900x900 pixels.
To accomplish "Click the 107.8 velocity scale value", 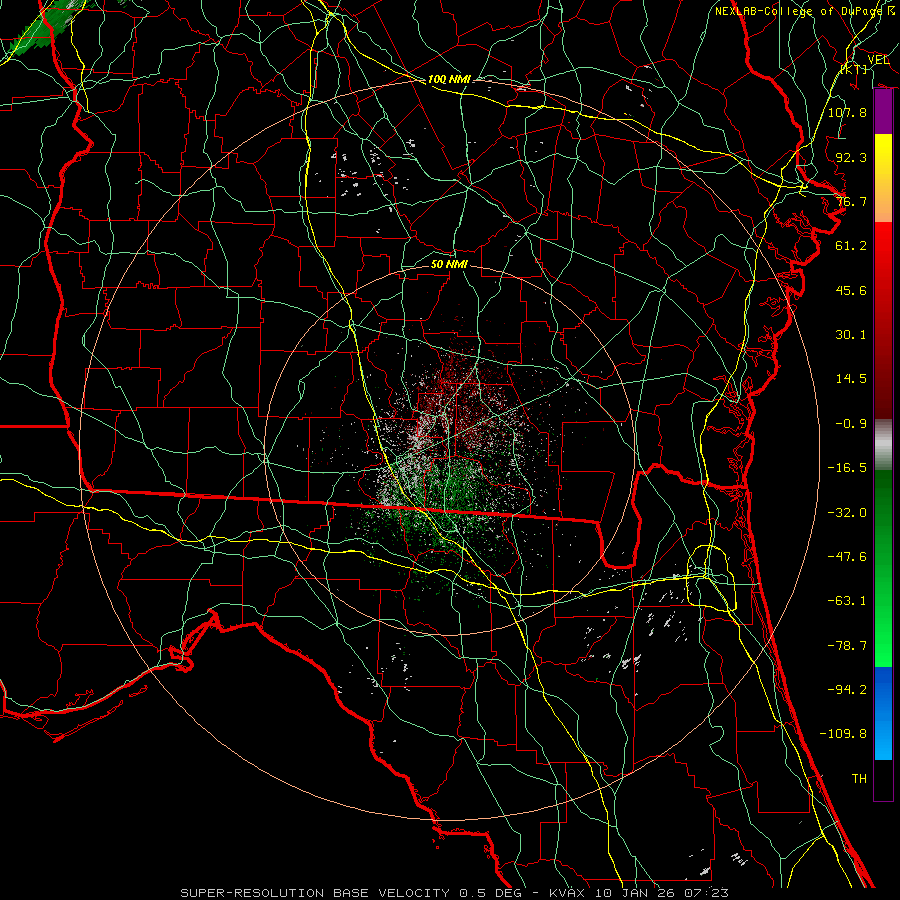I will (x=847, y=112).
